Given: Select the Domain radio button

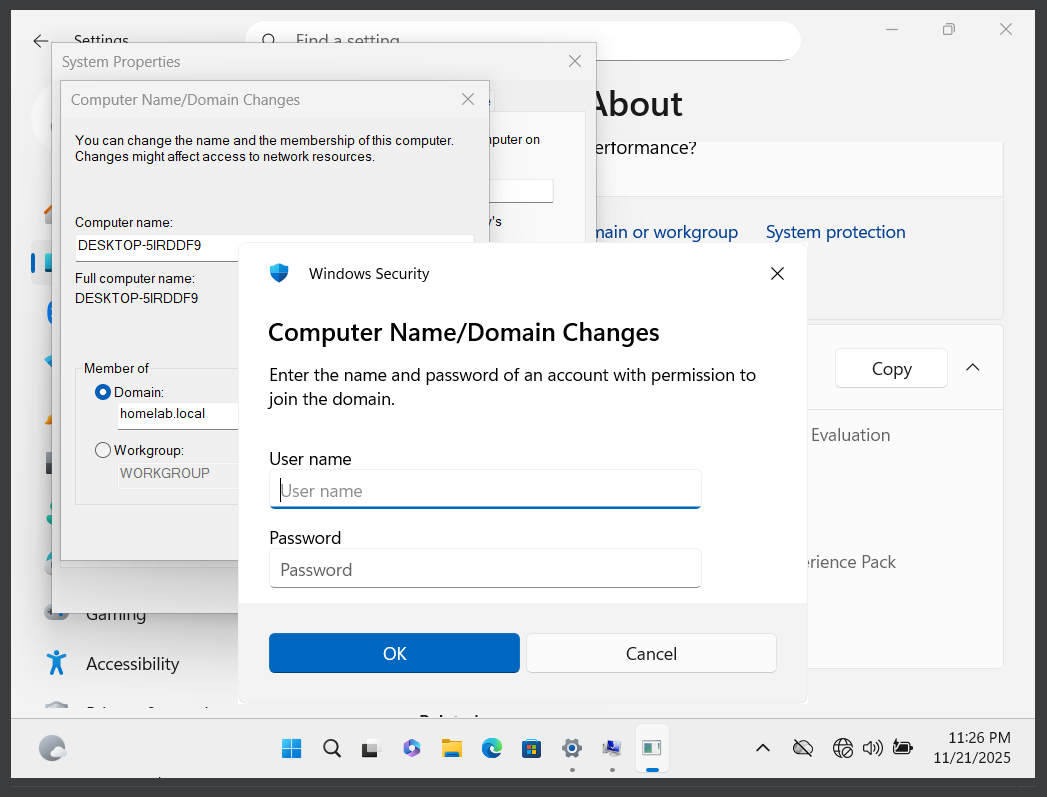Looking at the screenshot, I should tap(103, 392).
